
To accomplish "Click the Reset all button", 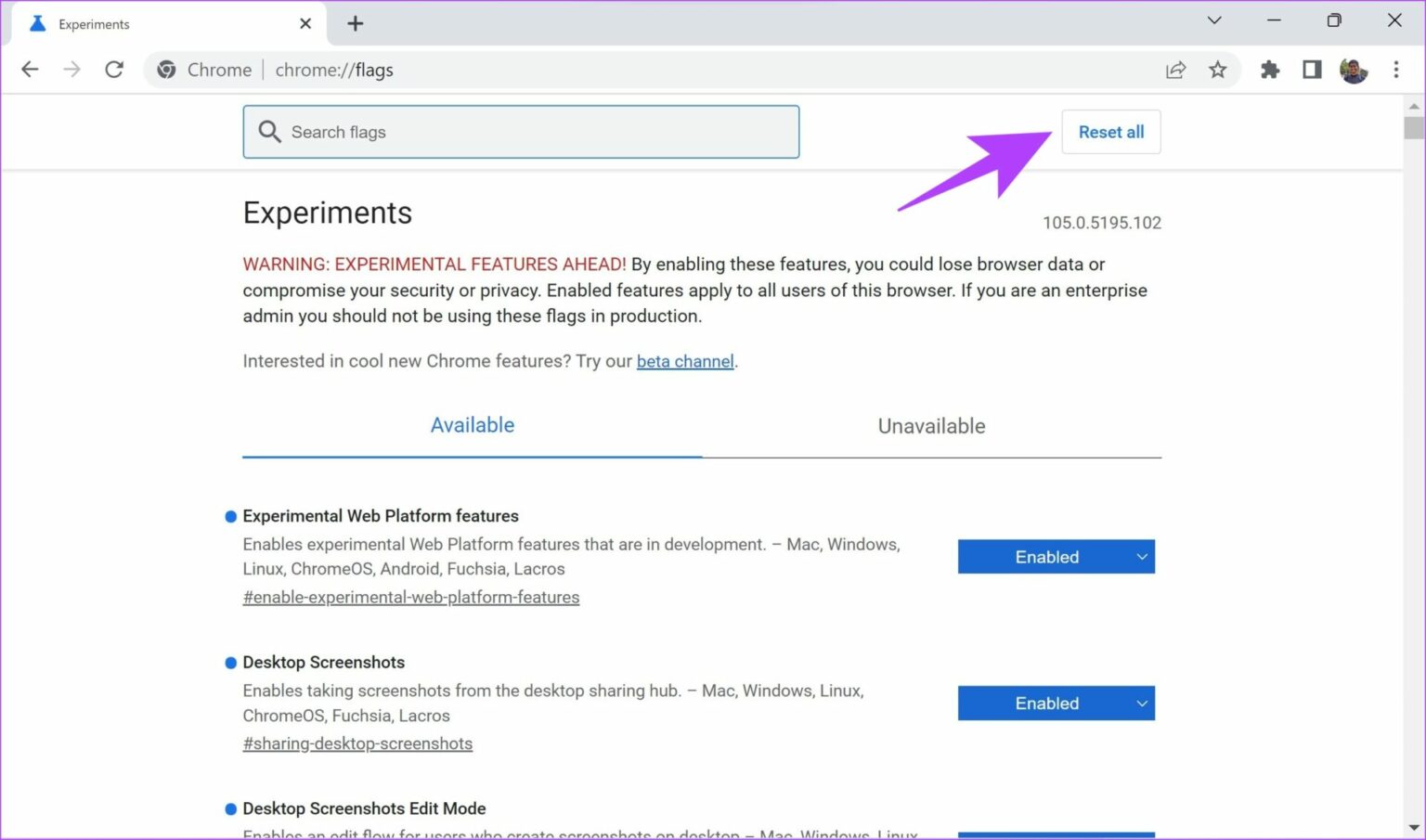I will point(1111,132).
